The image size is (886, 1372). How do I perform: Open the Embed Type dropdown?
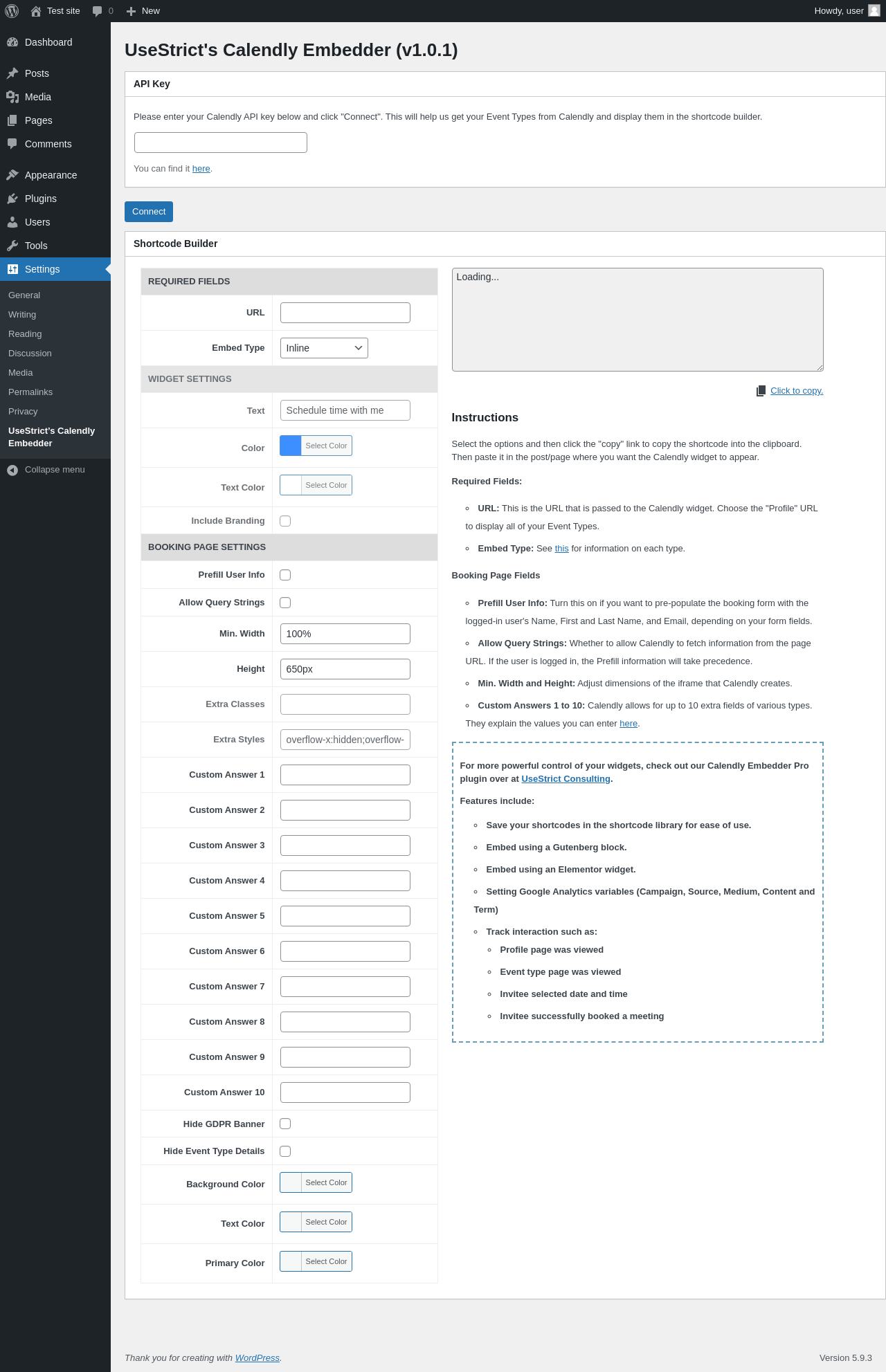(324, 348)
